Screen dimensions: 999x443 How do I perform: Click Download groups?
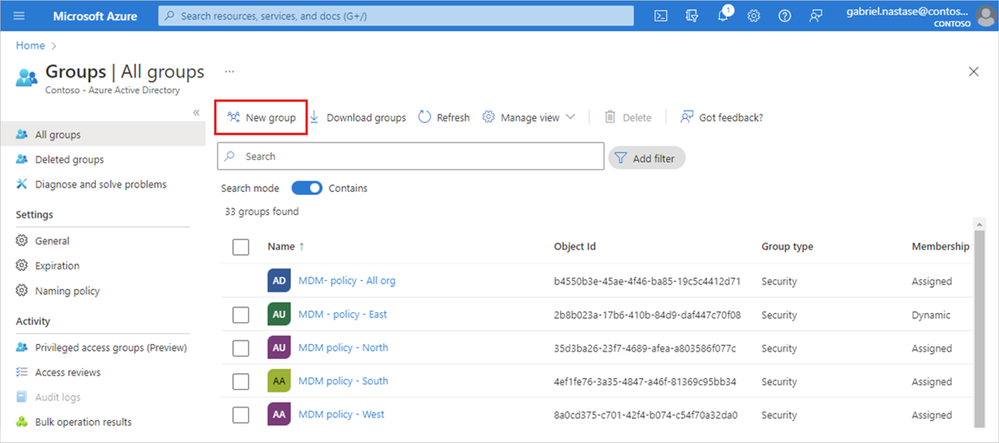coord(357,117)
